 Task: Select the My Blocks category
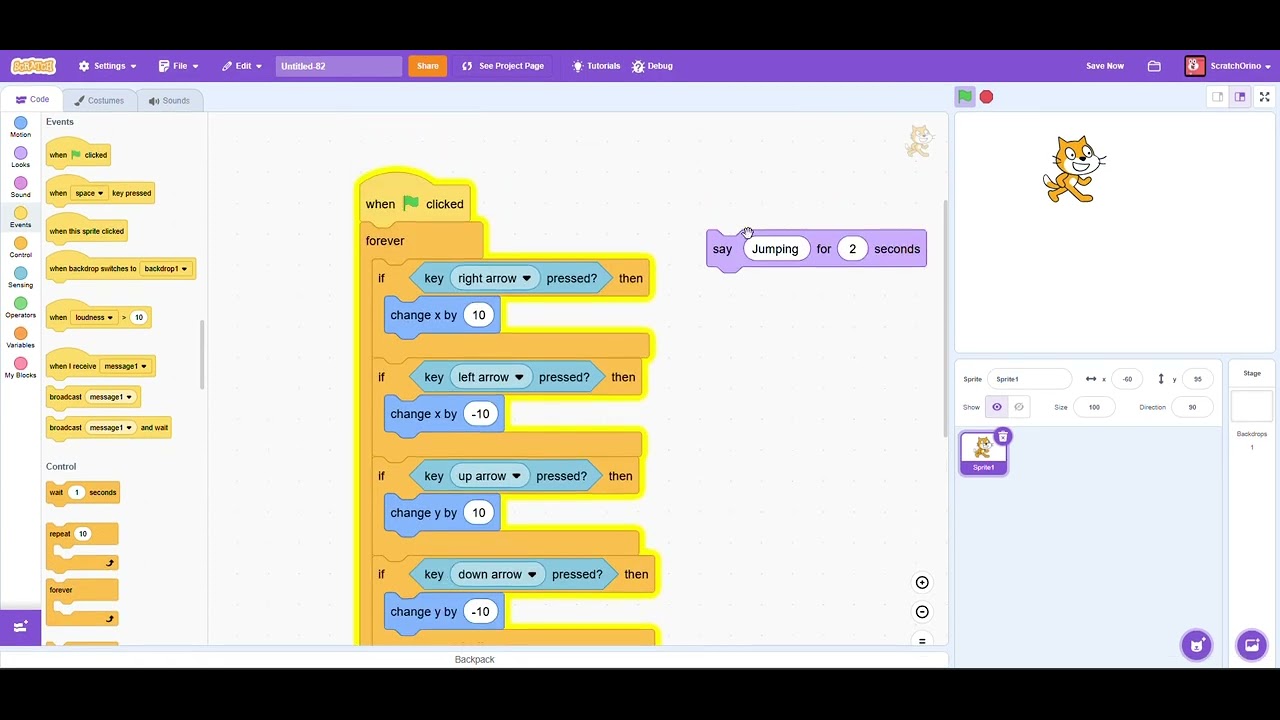point(20,367)
